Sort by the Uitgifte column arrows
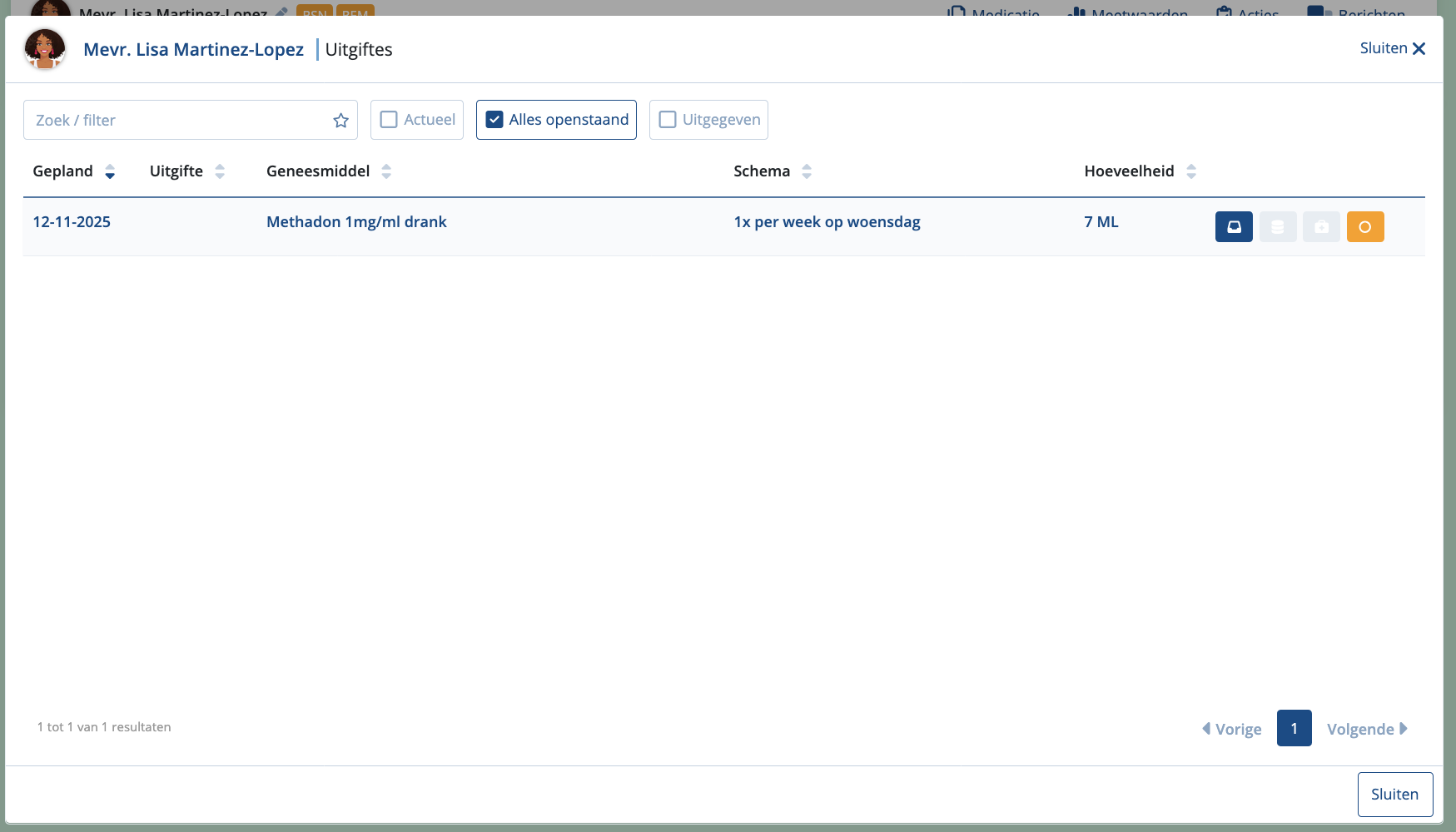 (220, 171)
